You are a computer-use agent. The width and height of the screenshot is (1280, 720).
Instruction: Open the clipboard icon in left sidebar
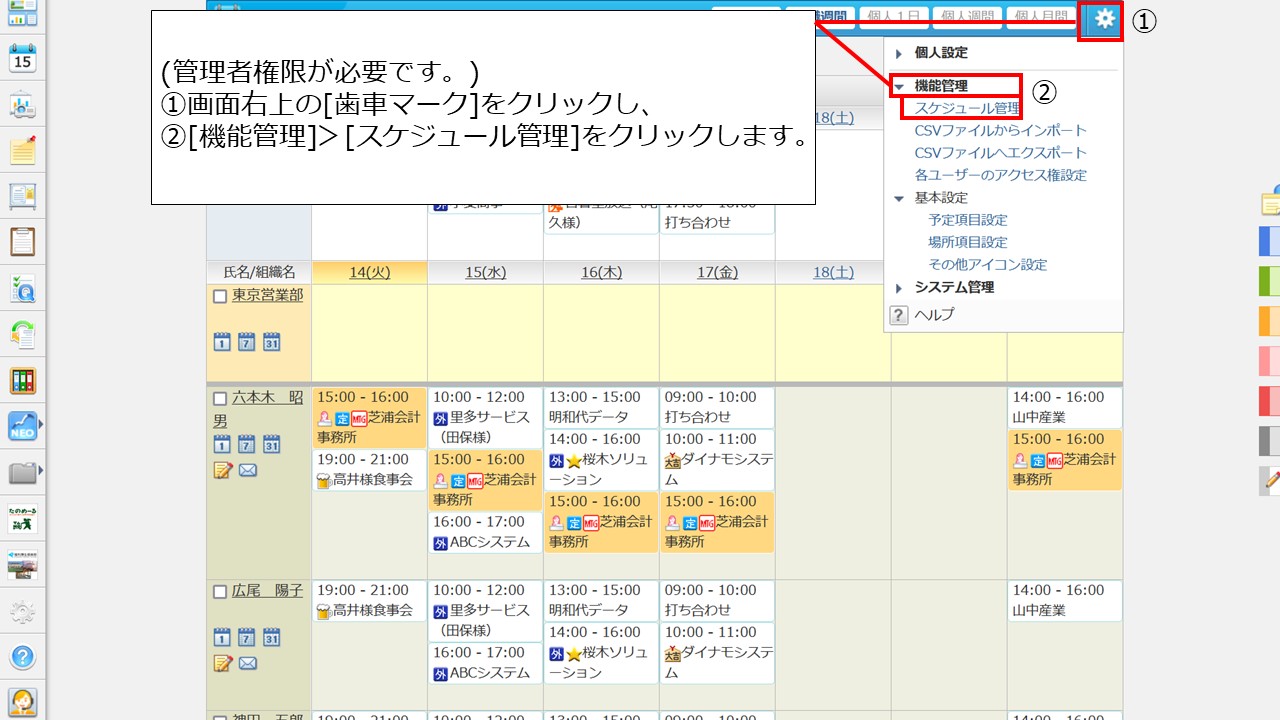(x=22, y=242)
